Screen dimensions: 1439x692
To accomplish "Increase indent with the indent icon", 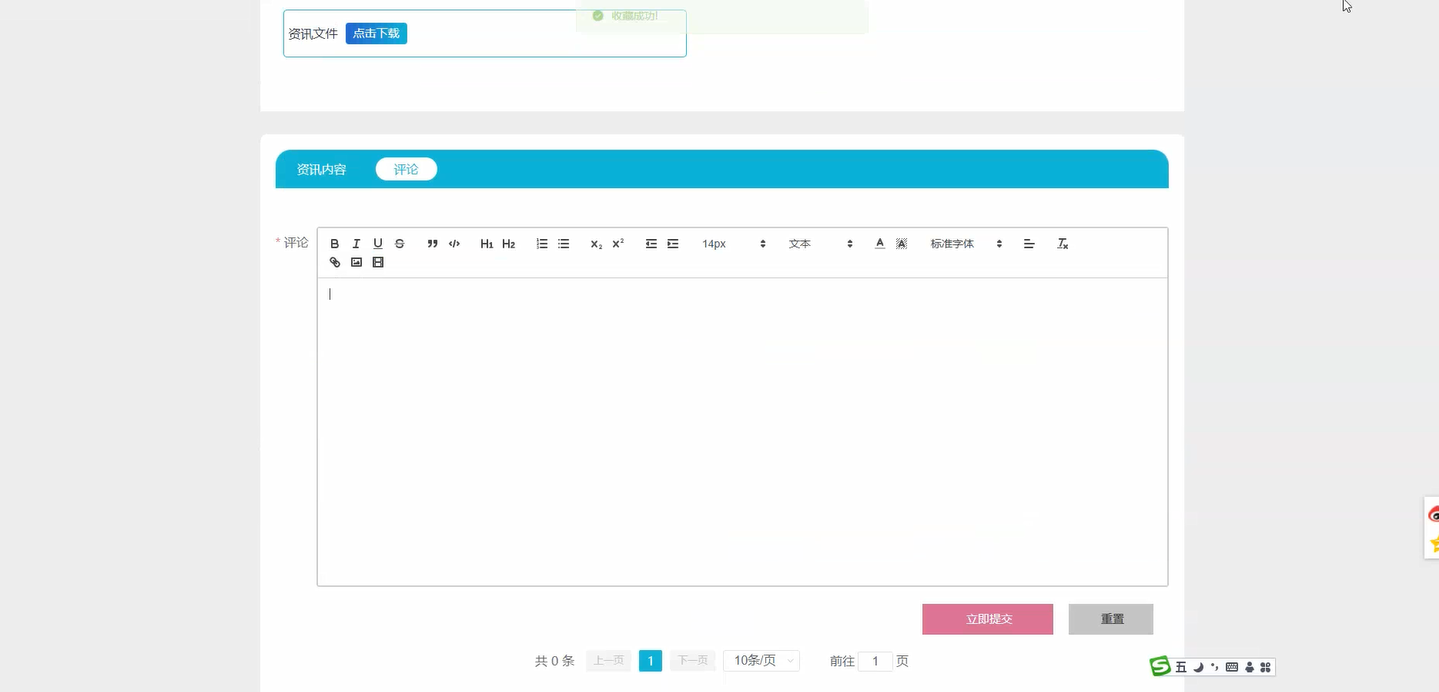I will (x=673, y=244).
